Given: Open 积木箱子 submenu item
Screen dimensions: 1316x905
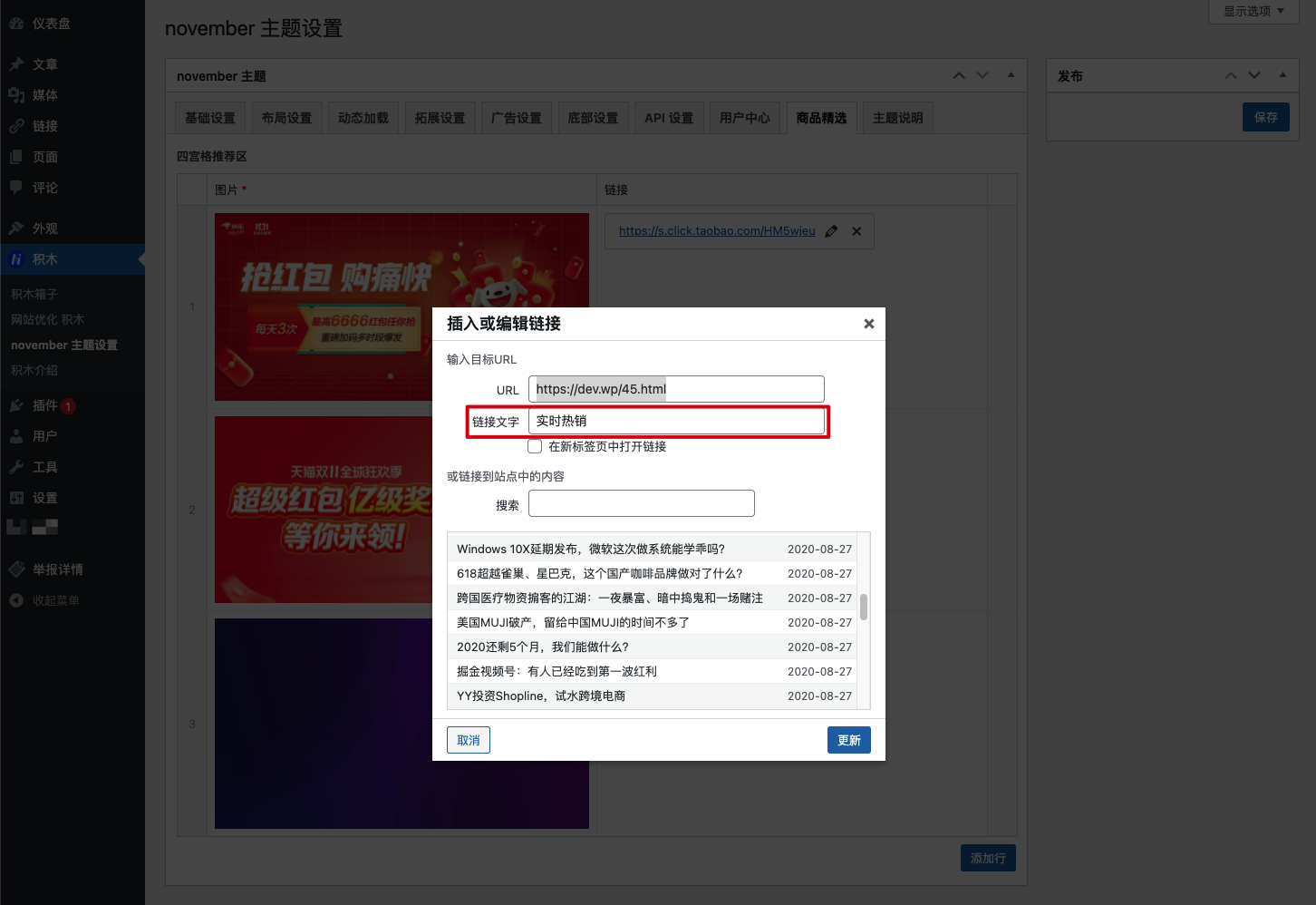Looking at the screenshot, I should pyautogui.click(x=34, y=294).
